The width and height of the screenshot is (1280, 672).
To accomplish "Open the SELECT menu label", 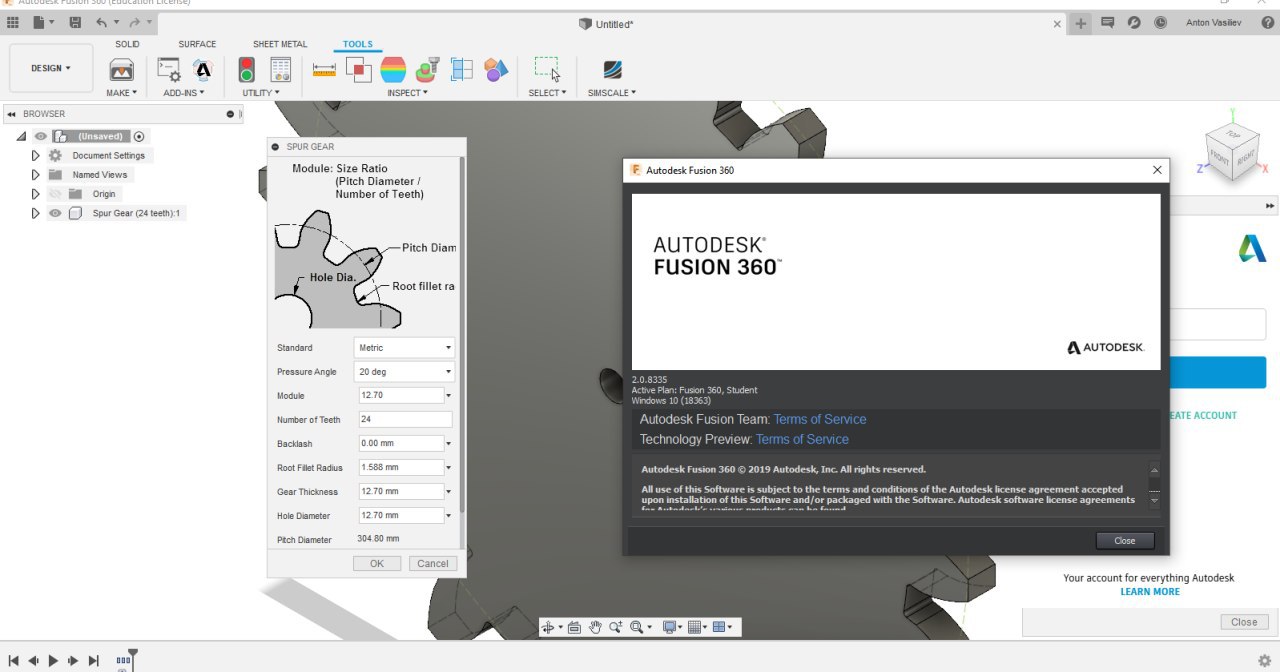I will 547,93.
